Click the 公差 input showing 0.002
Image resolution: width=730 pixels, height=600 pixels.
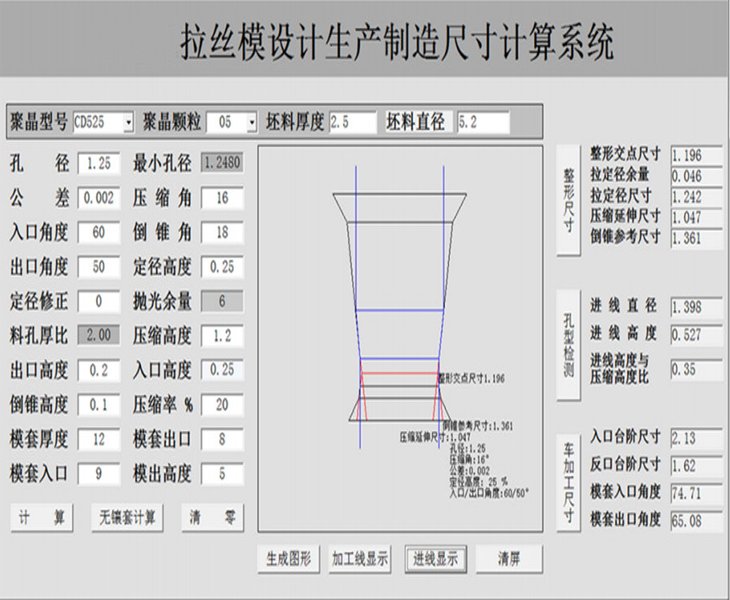point(99,198)
